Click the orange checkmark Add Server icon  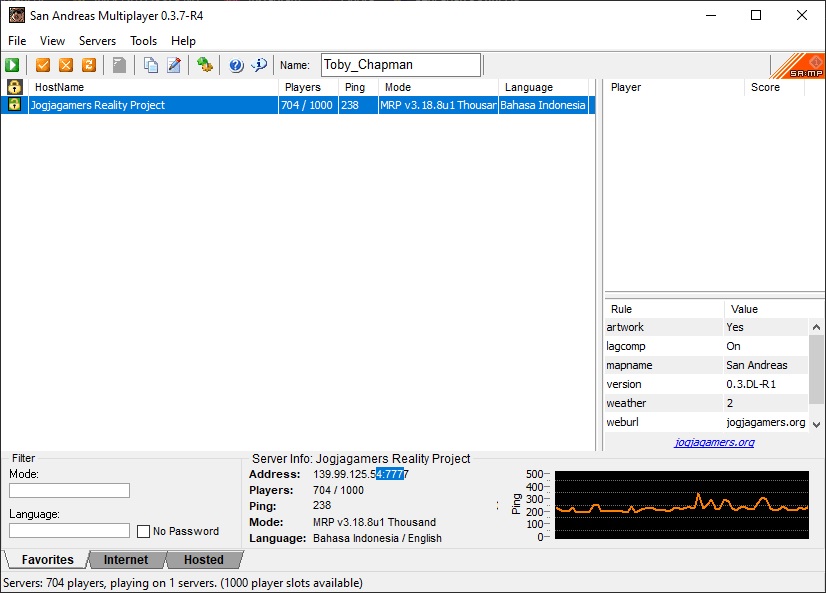click(43, 65)
